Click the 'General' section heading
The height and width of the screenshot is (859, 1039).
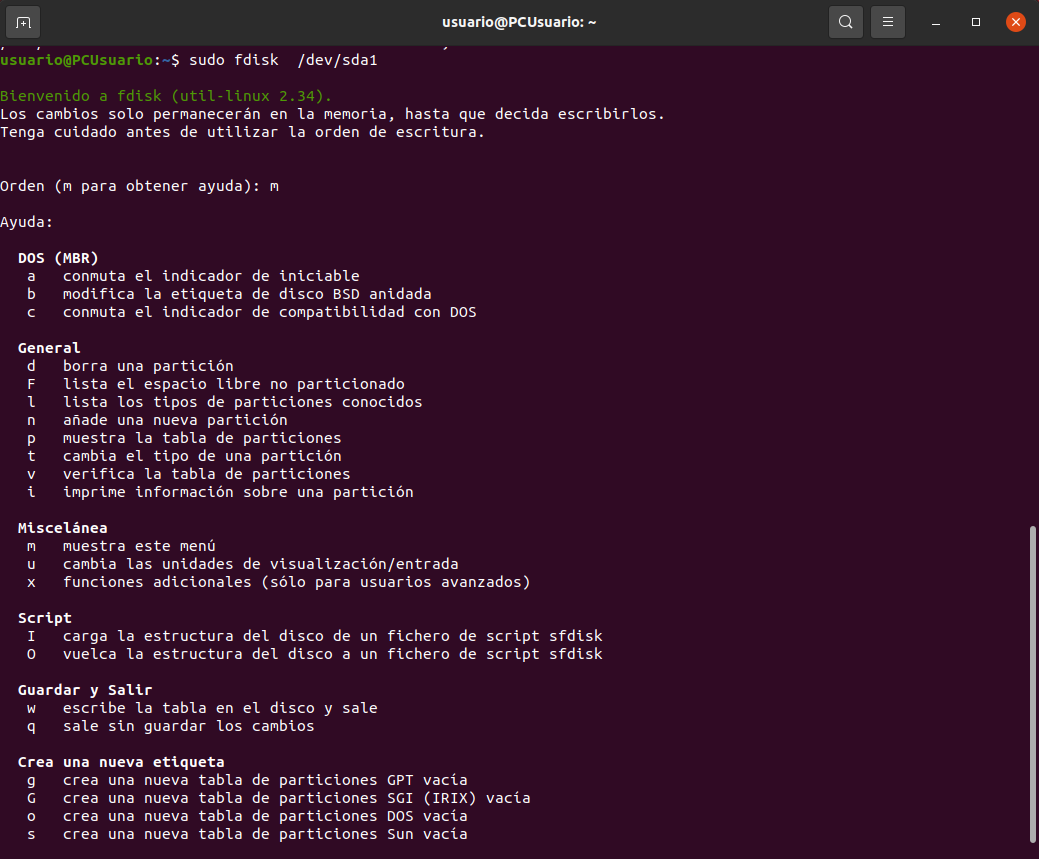(x=49, y=348)
